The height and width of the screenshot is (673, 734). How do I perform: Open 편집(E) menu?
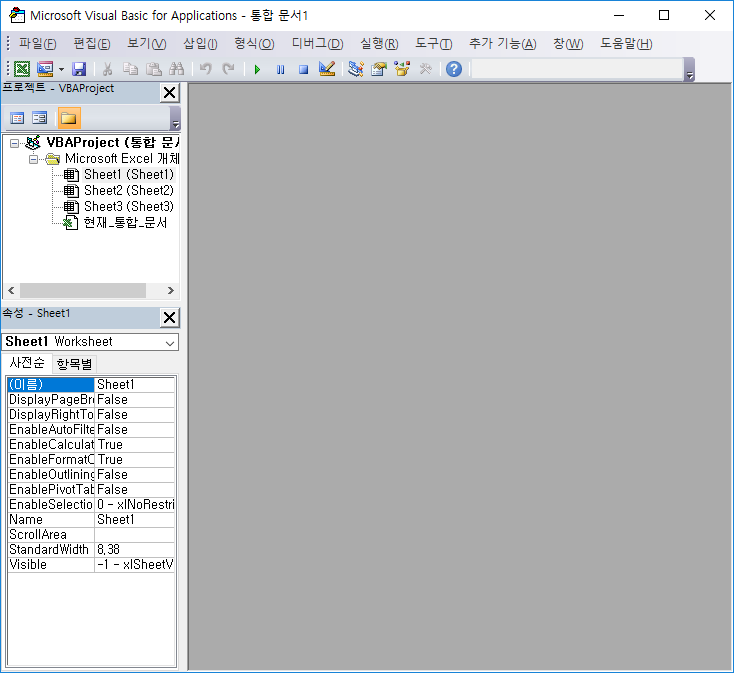(92, 44)
